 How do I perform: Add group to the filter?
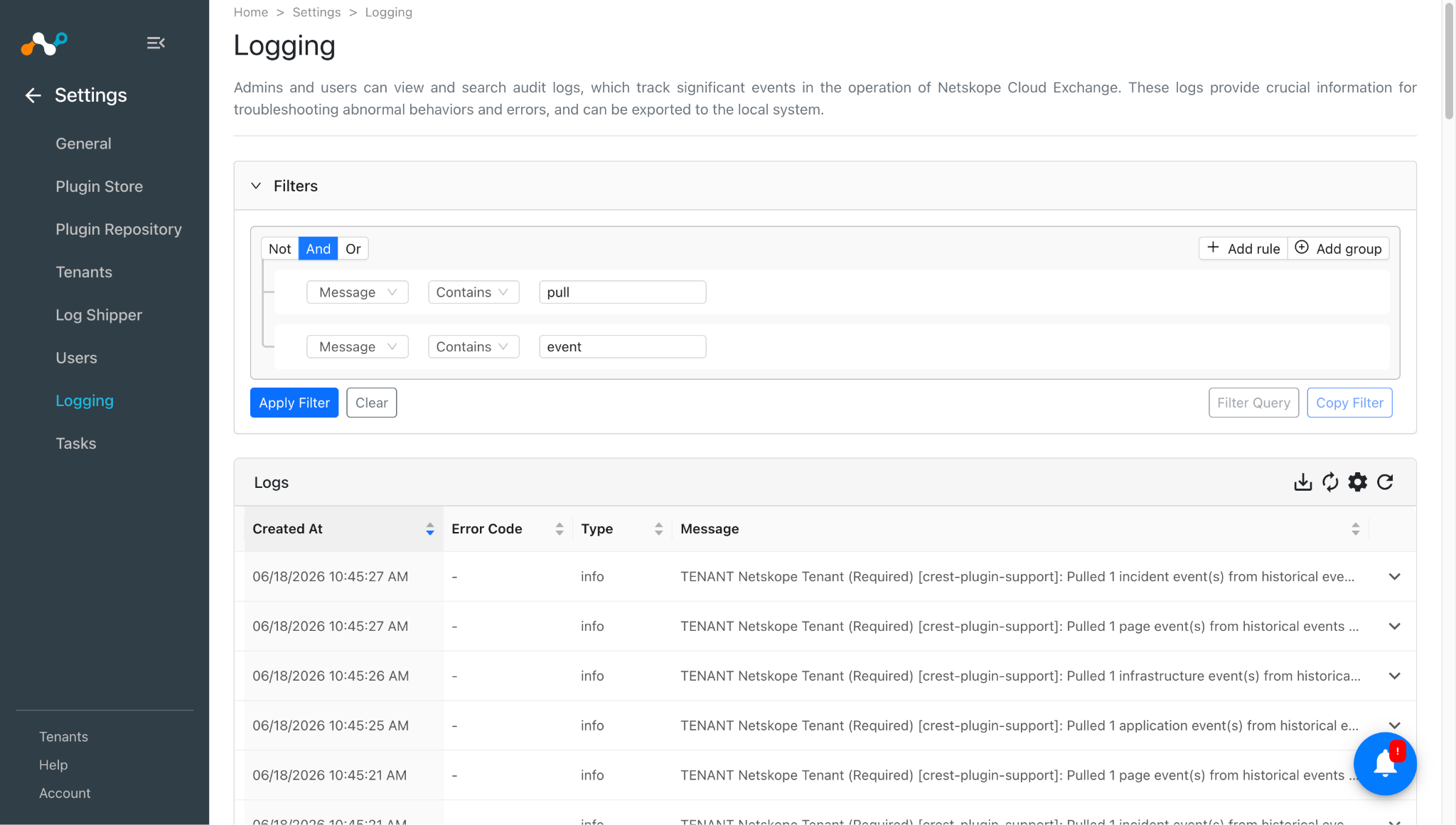coord(1339,249)
